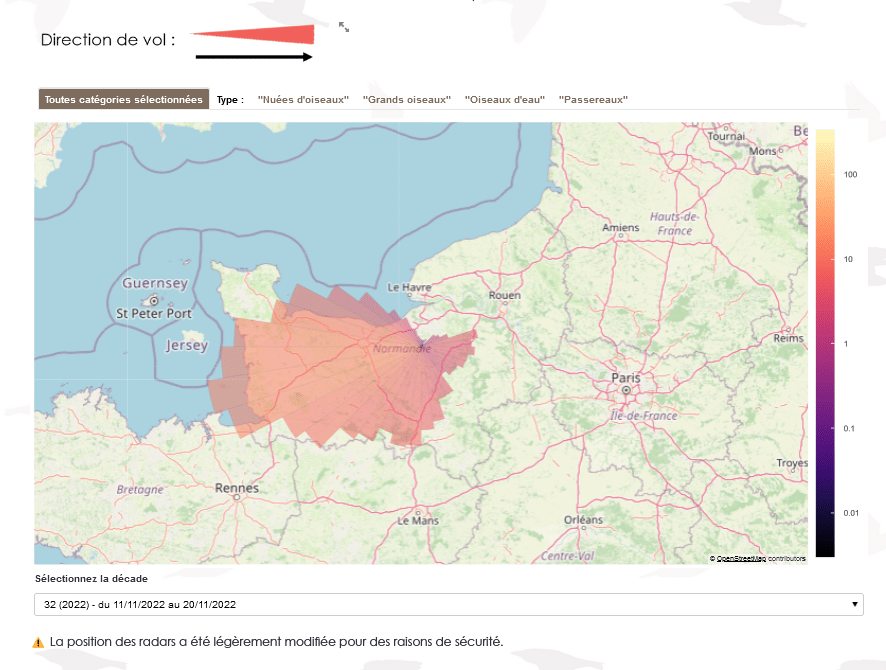
Task: Click the black direction arrow
Action: (254, 57)
